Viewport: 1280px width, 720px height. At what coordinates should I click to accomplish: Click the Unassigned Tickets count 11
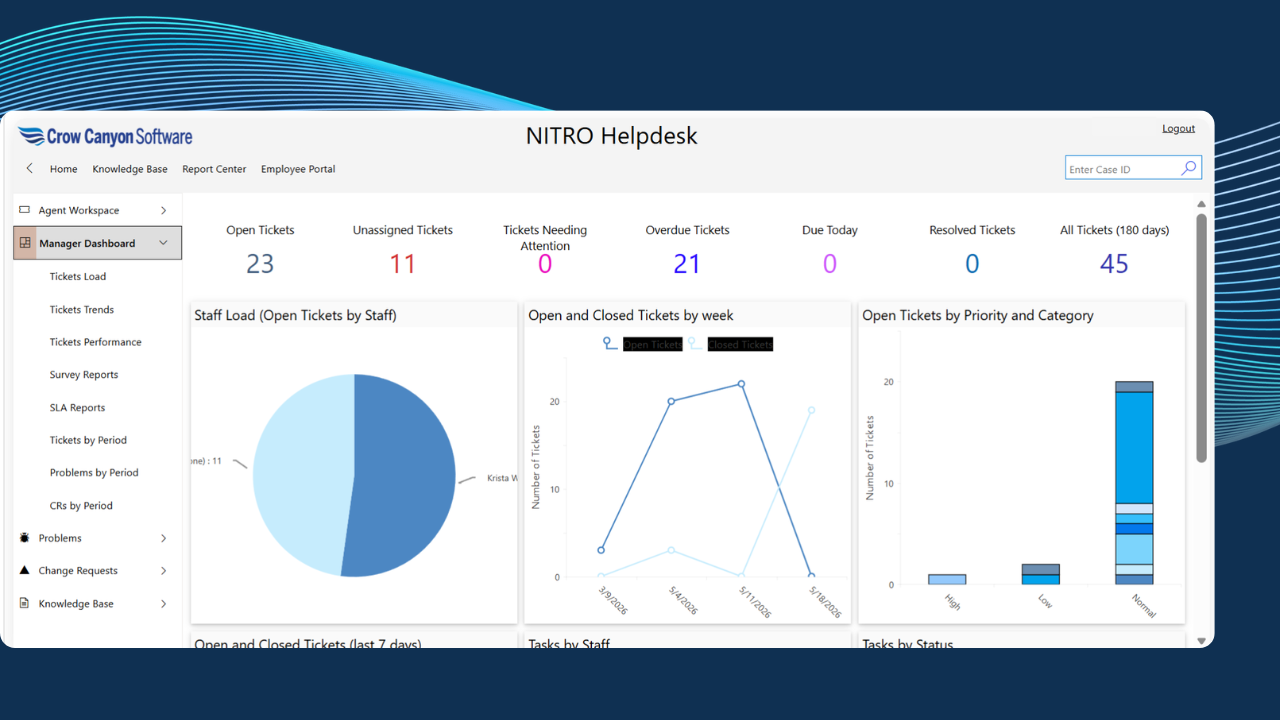[402, 264]
